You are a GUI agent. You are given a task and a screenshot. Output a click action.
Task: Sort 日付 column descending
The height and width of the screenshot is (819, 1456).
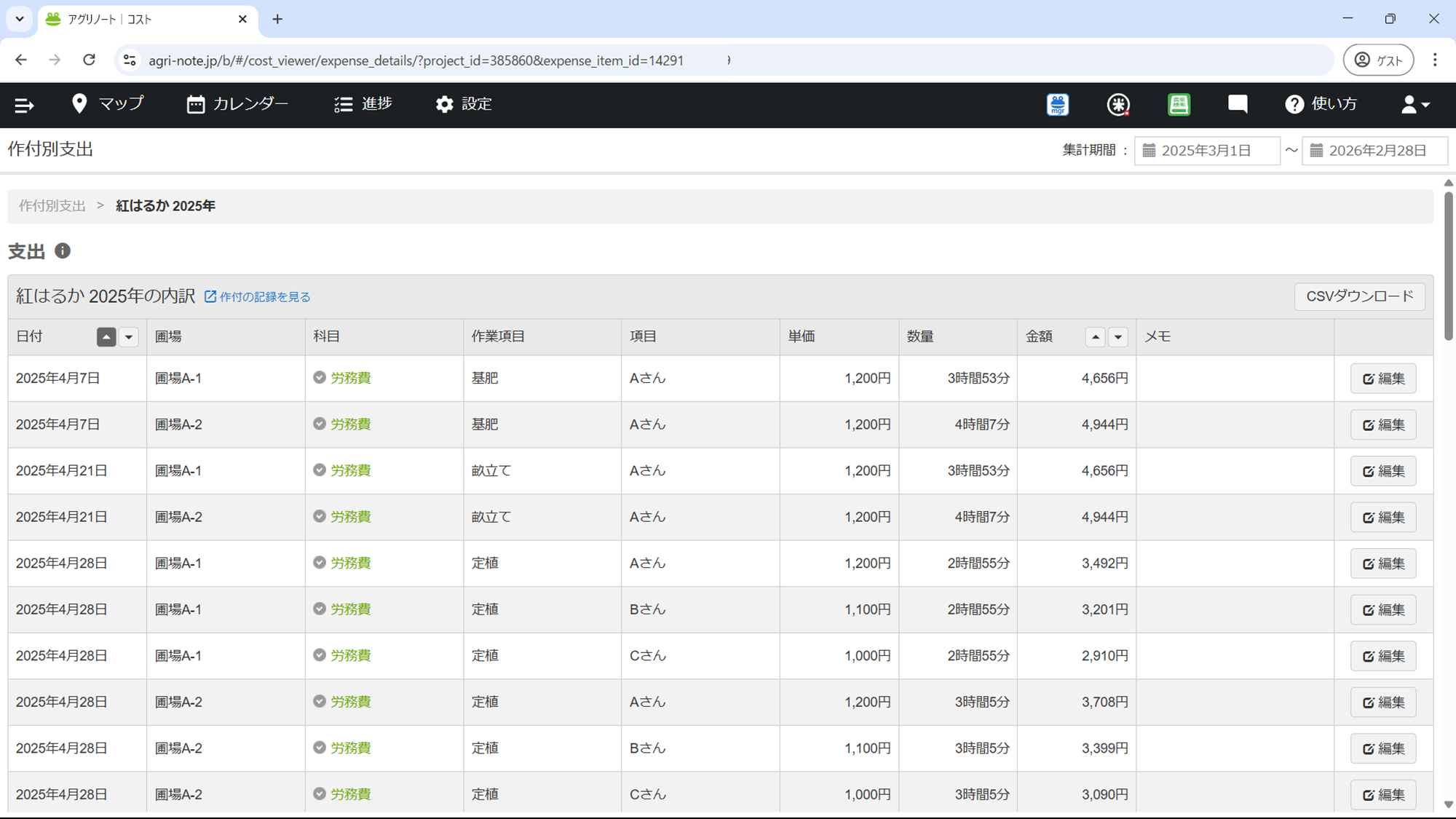click(x=129, y=337)
